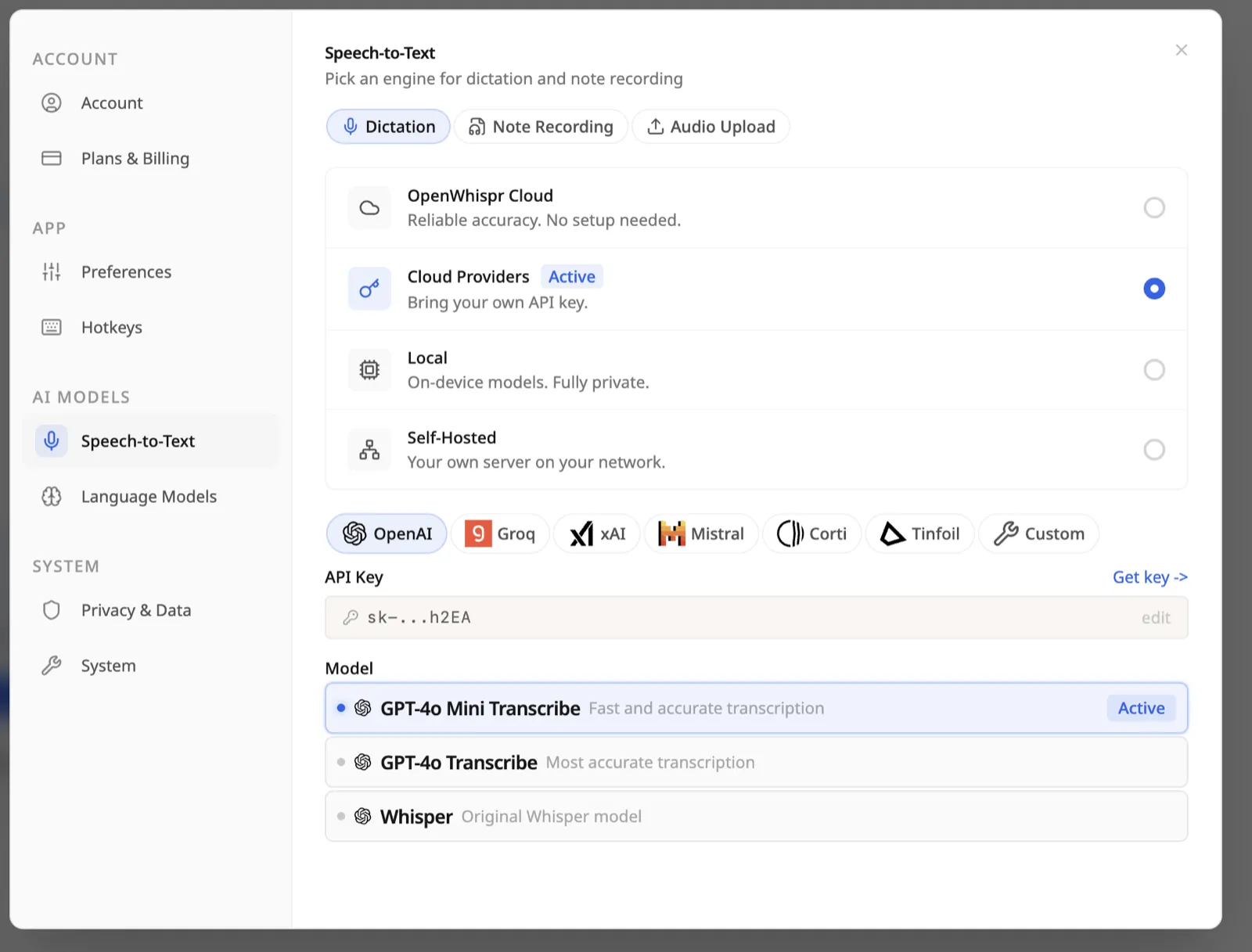Open the Account settings page
Viewport: 1252px width, 952px height.
[x=150, y=103]
